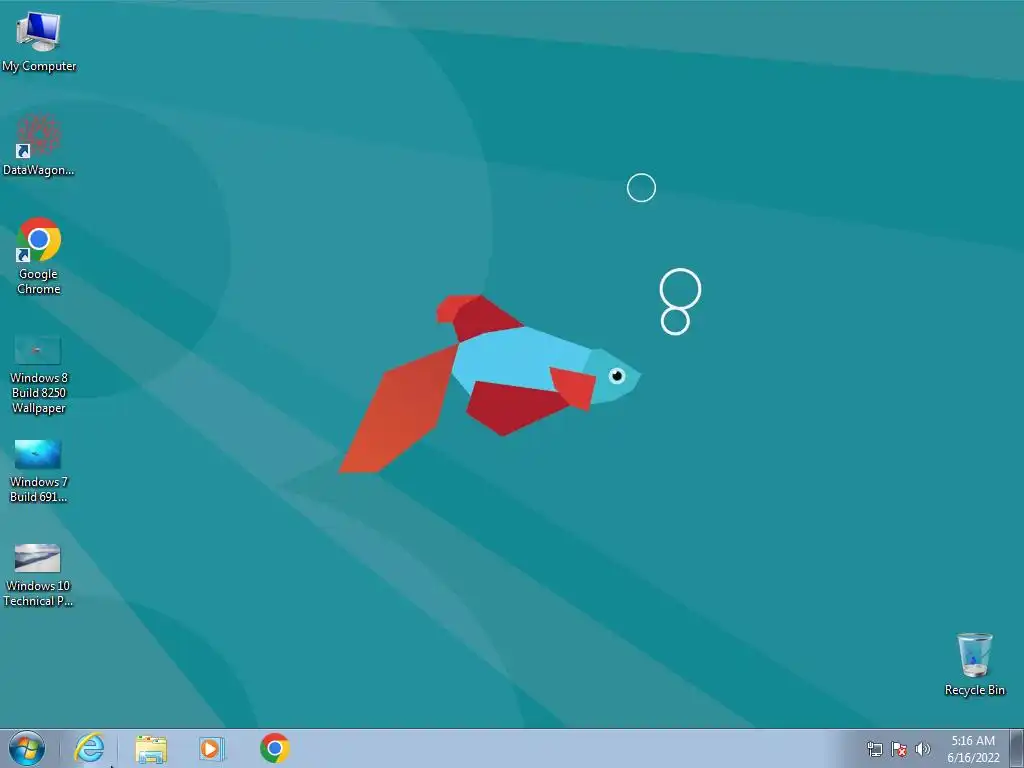Launch Internet Explorer from the taskbar
1024x768 pixels.
coord(89,748)
